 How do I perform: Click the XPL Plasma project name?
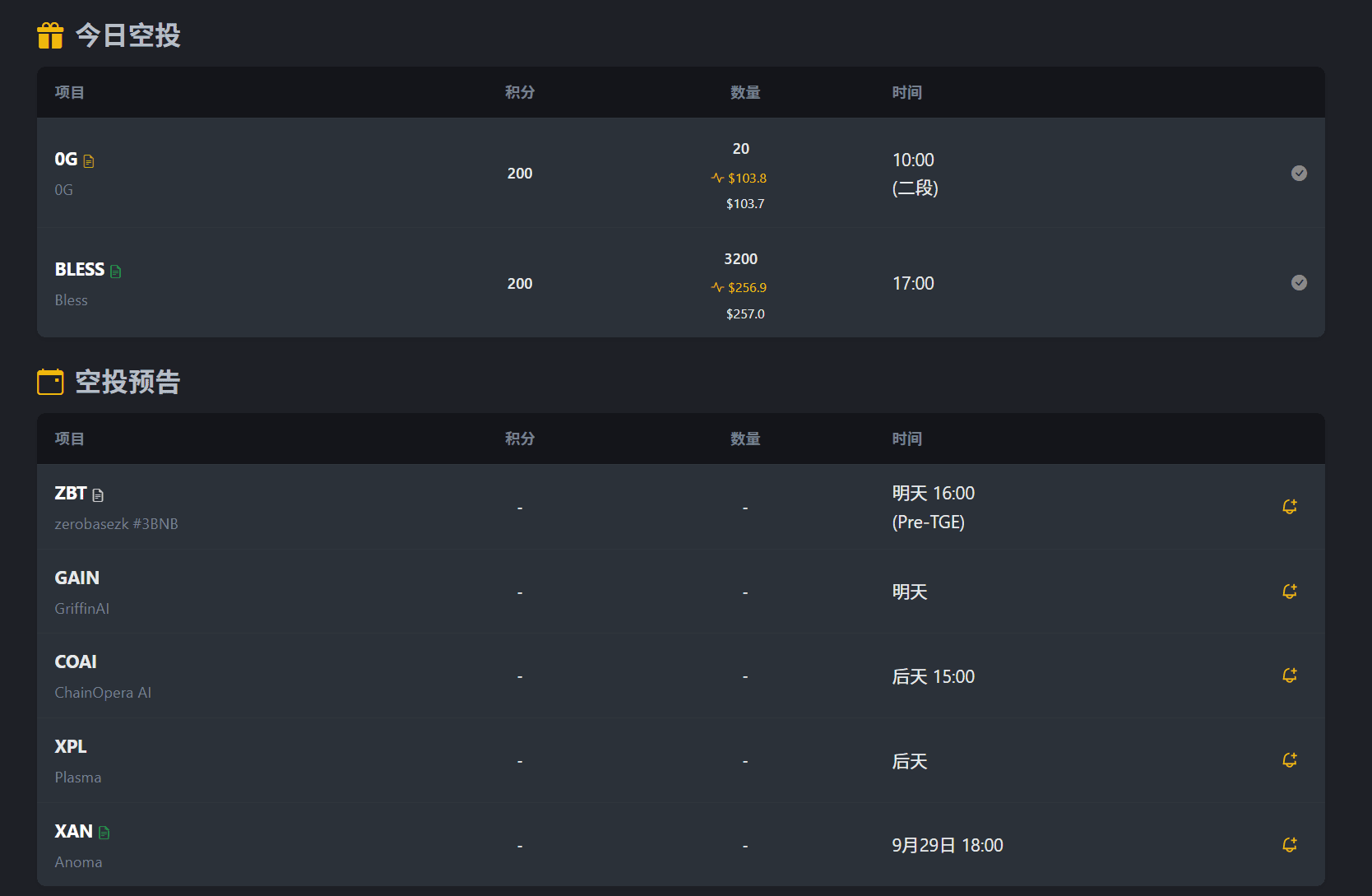(71, 747)
